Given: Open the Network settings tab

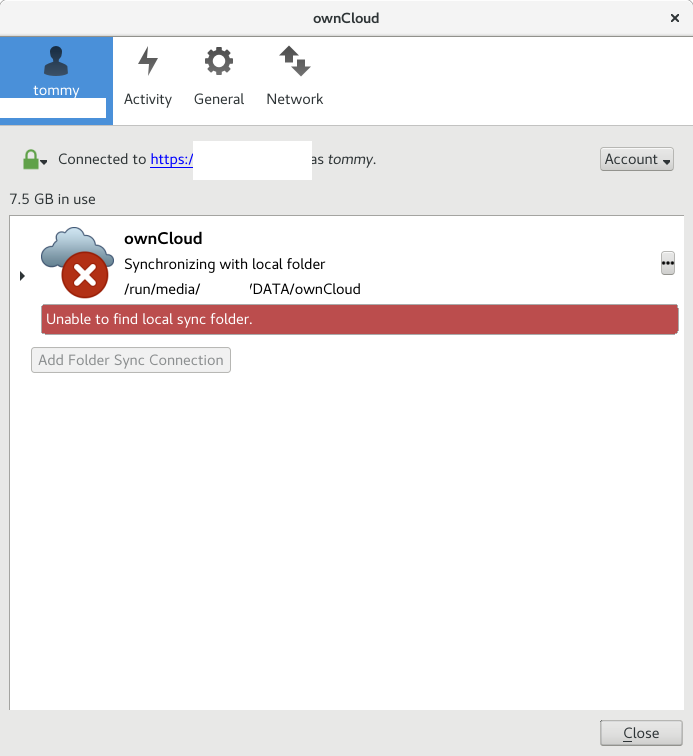Looking at the screenshot, I should point(295,77).
